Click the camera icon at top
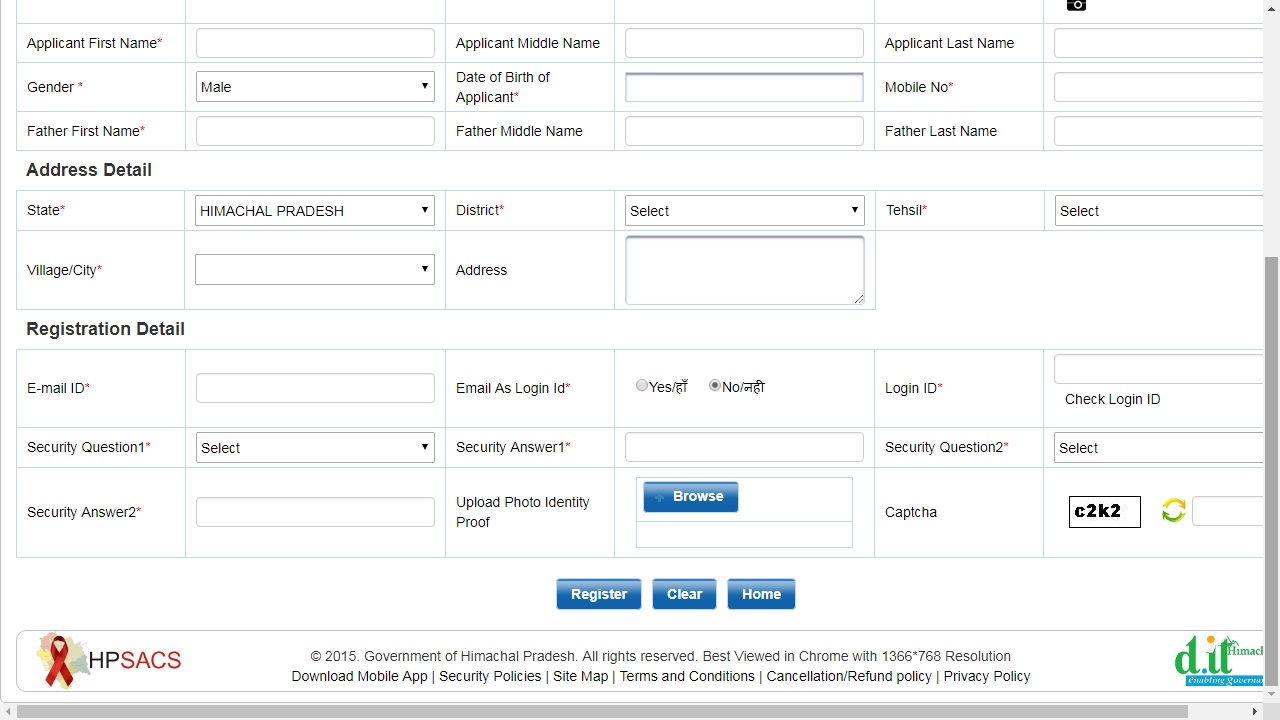1280x720 pixels. click(1076, 5)
